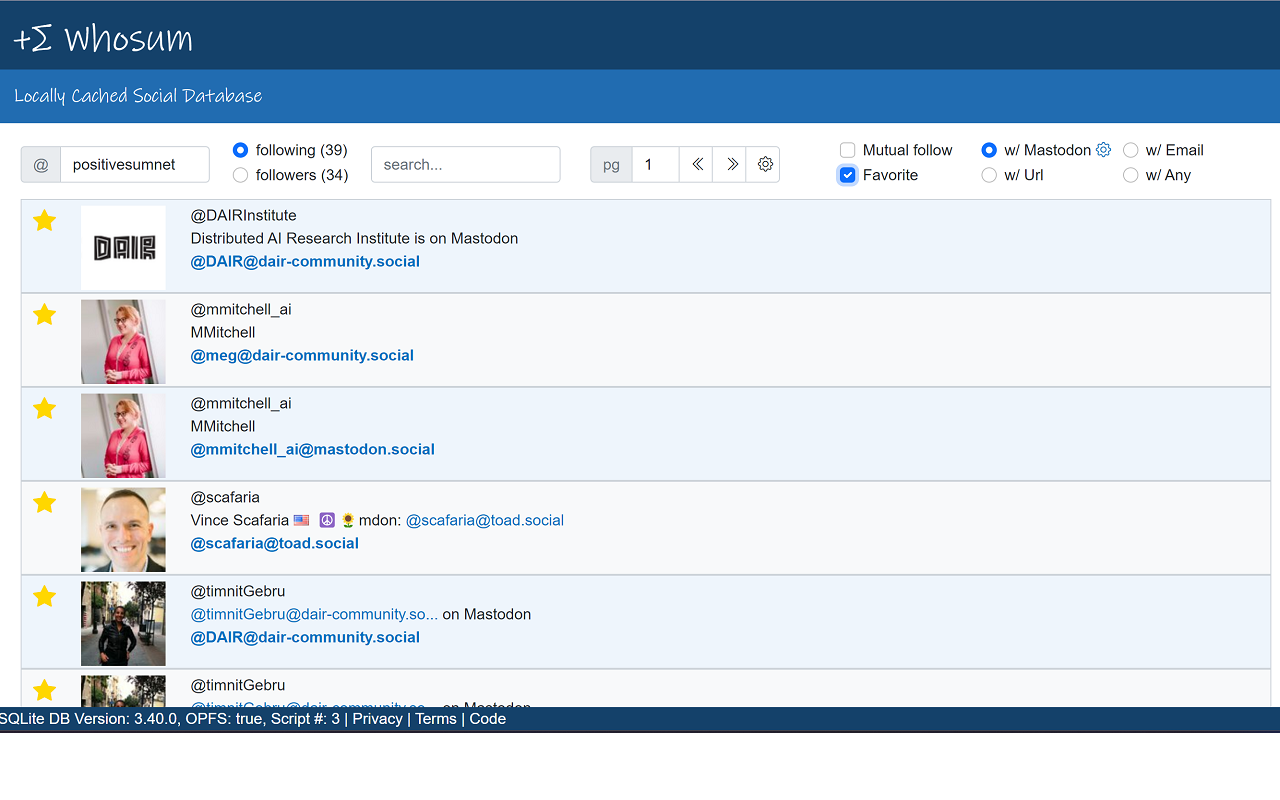The height and width of the screenshot is (800, 1280).
Task: Toggle star on Mastodon @DAIR row of @timnitGebru
Action: pos(44,597)
